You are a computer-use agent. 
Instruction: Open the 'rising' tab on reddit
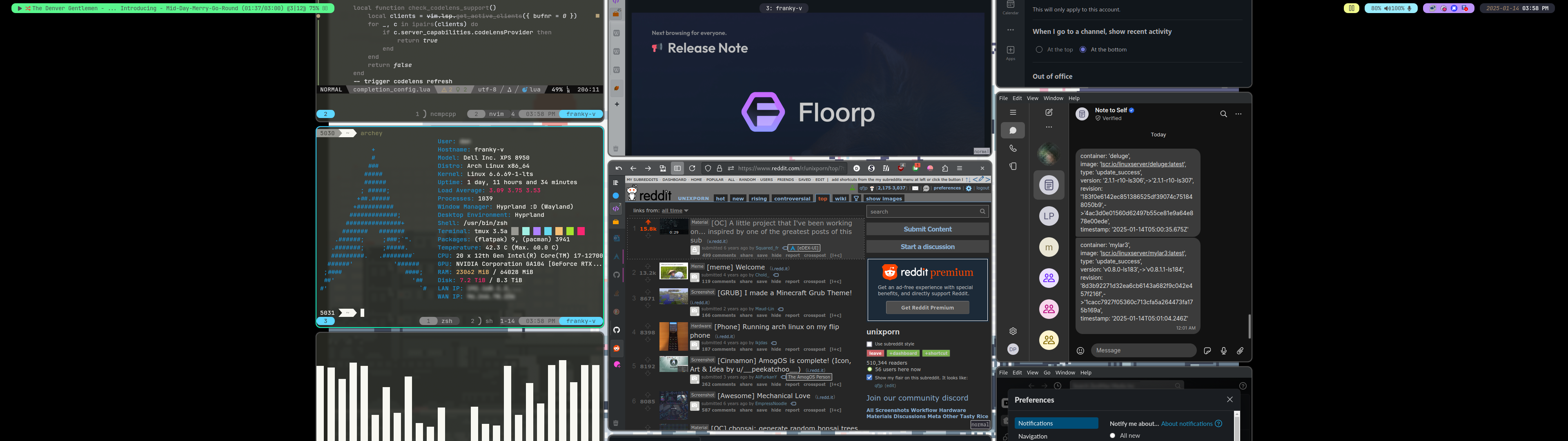pyautogui.click(x=759, y=198)
